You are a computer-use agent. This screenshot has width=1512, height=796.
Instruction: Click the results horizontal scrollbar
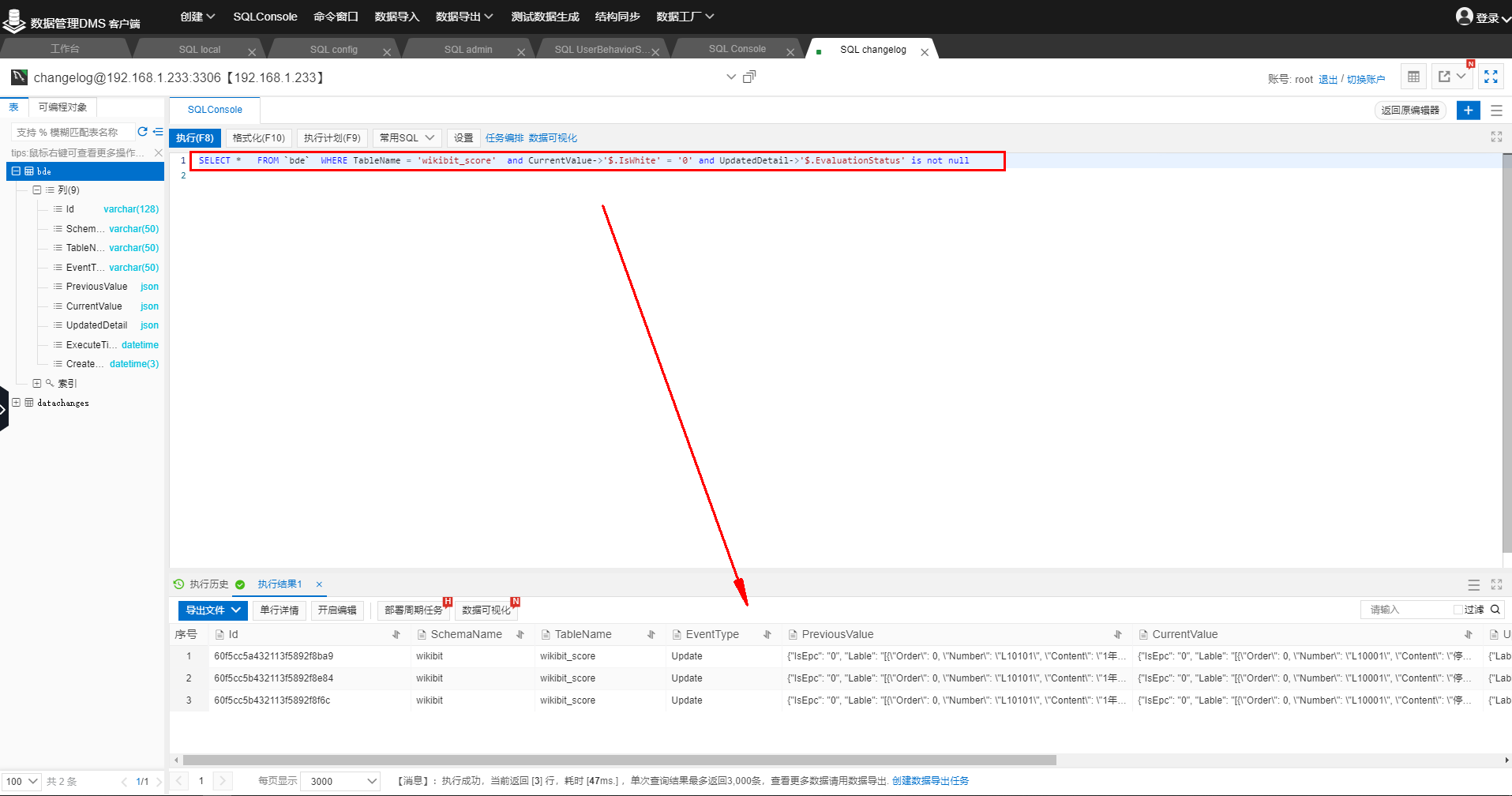coord(620,760)
